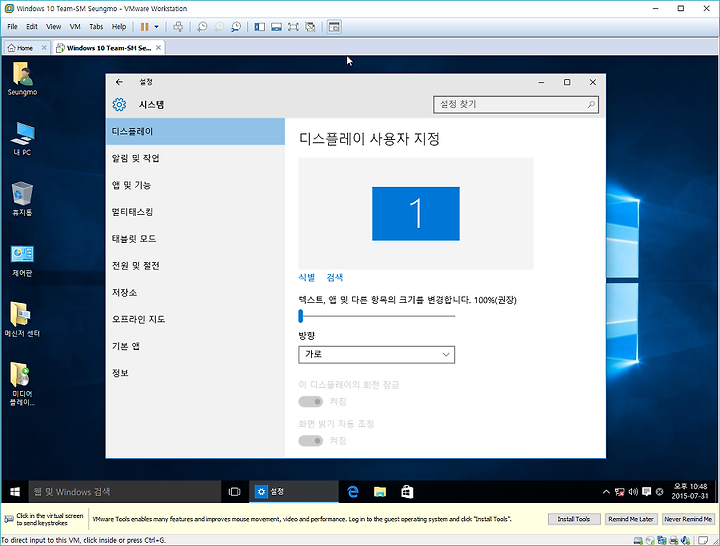Click the 웹 및 Windows 검색 box
Image resolution: width=720 pixels, height=546 pixels.
click(125, 492)
